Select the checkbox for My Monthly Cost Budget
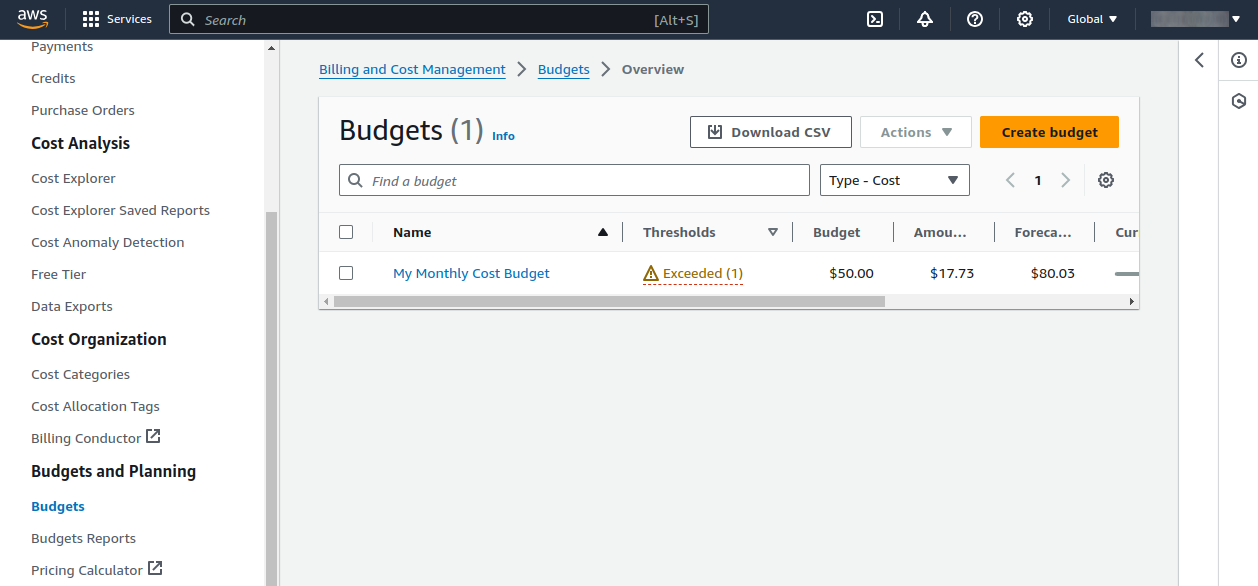The image size is (1258, 586). coord(345,272)
